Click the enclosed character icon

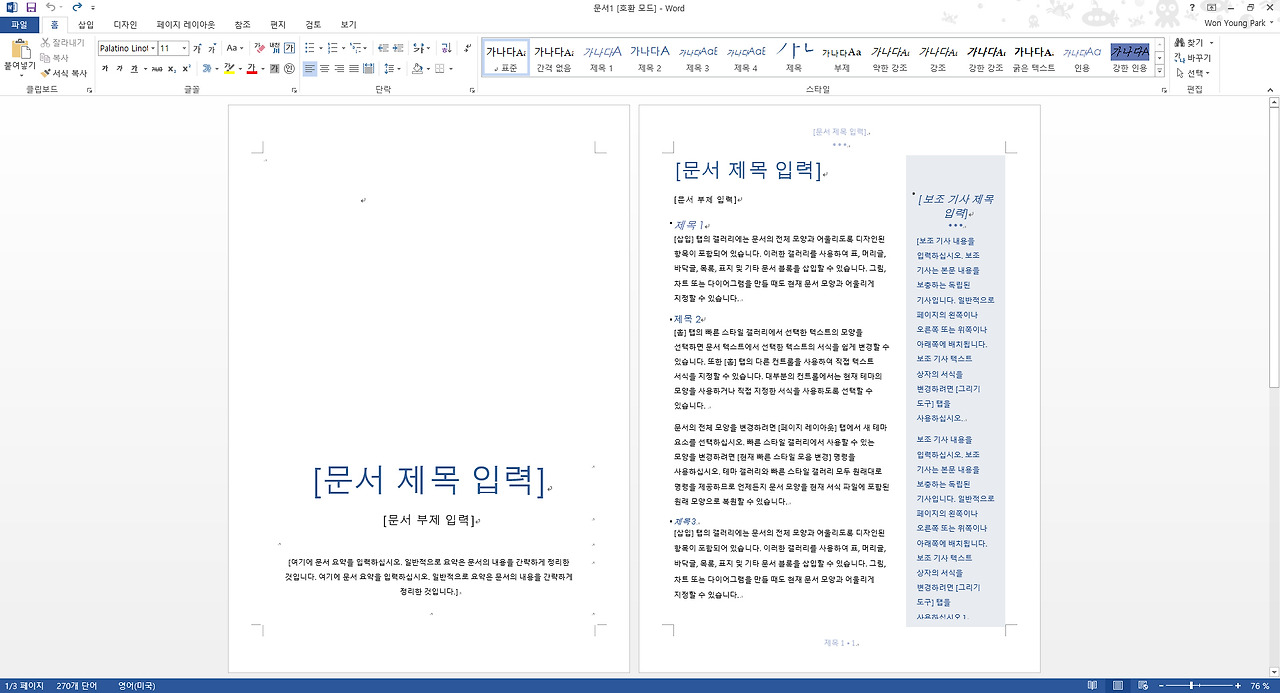(x=289, y=68)
